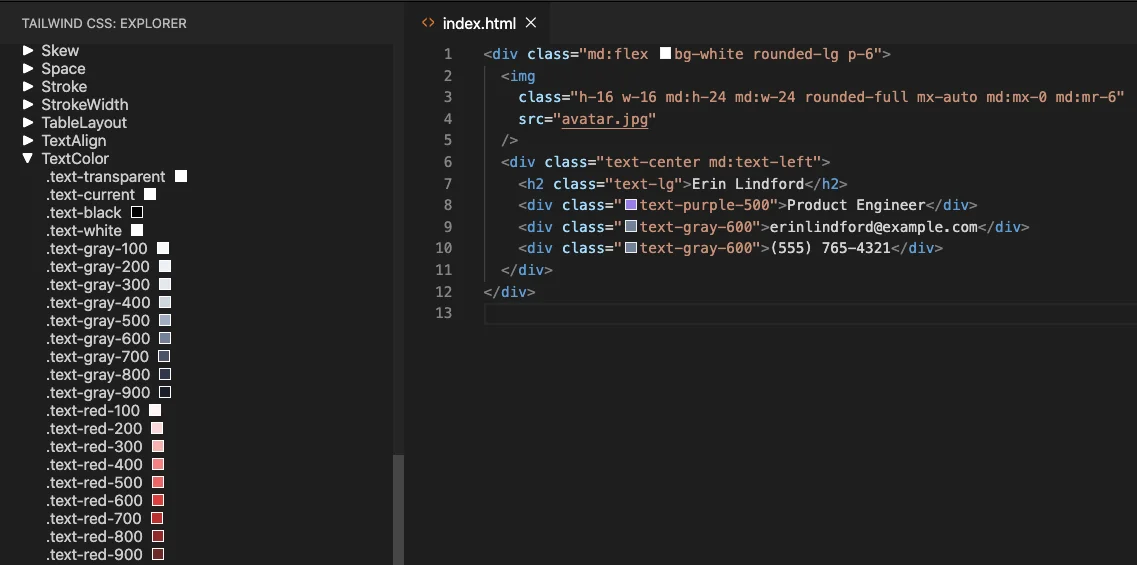Expand the Space category
Viewport: 1137px width, 565px height.
pos(28,69)
